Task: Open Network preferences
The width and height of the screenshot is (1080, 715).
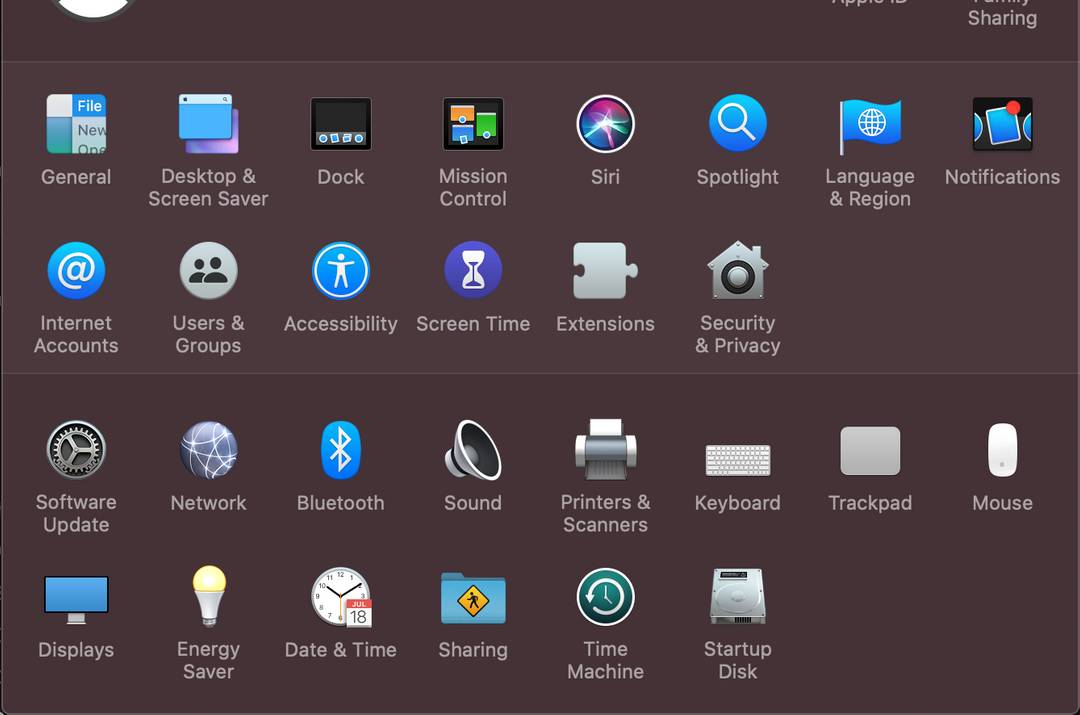Action: click(208, 450)
